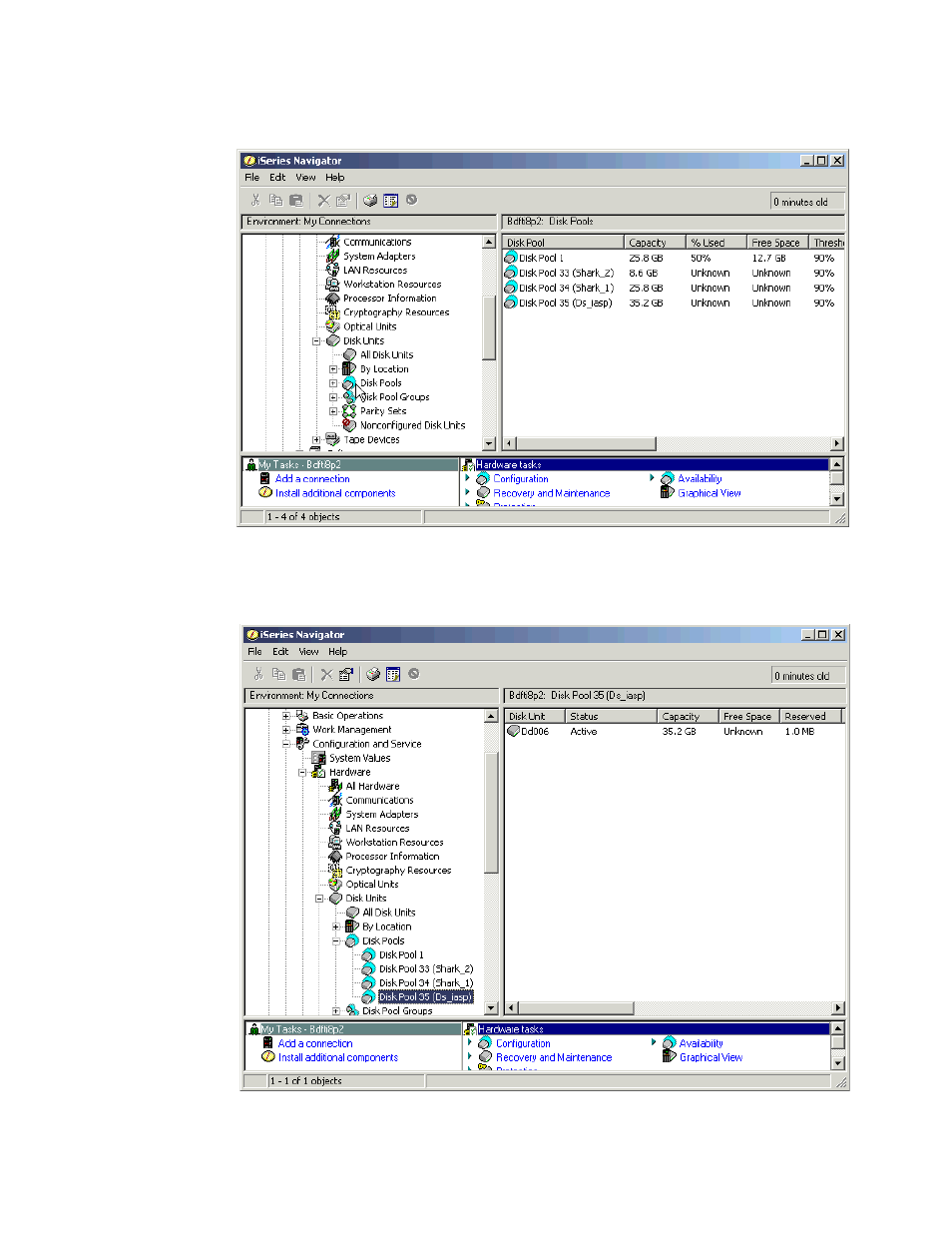Select the highlighted Disk Pool 35 (Ds_iasp) tree node
Viewport: 952px width, 1233px height.
425,996
